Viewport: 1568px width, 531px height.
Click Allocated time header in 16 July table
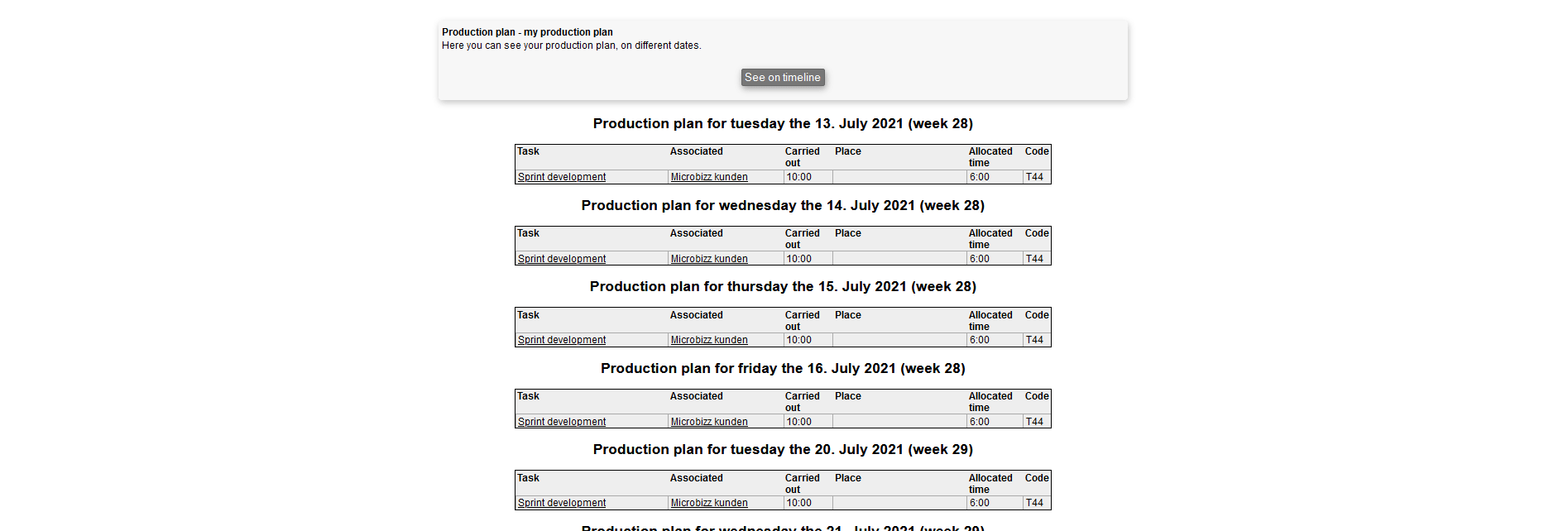click(990, 401)
